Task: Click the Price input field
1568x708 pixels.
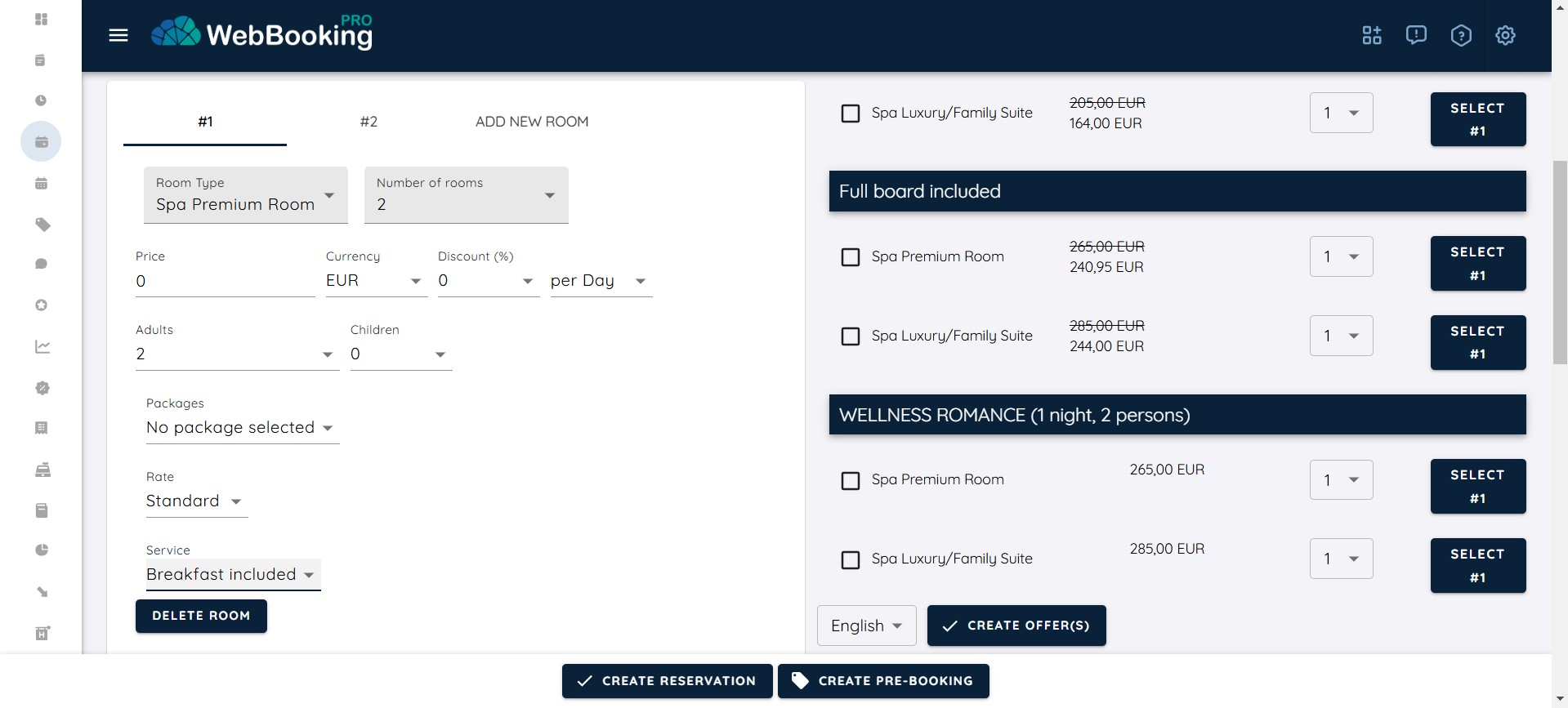Action: [224, 282]
